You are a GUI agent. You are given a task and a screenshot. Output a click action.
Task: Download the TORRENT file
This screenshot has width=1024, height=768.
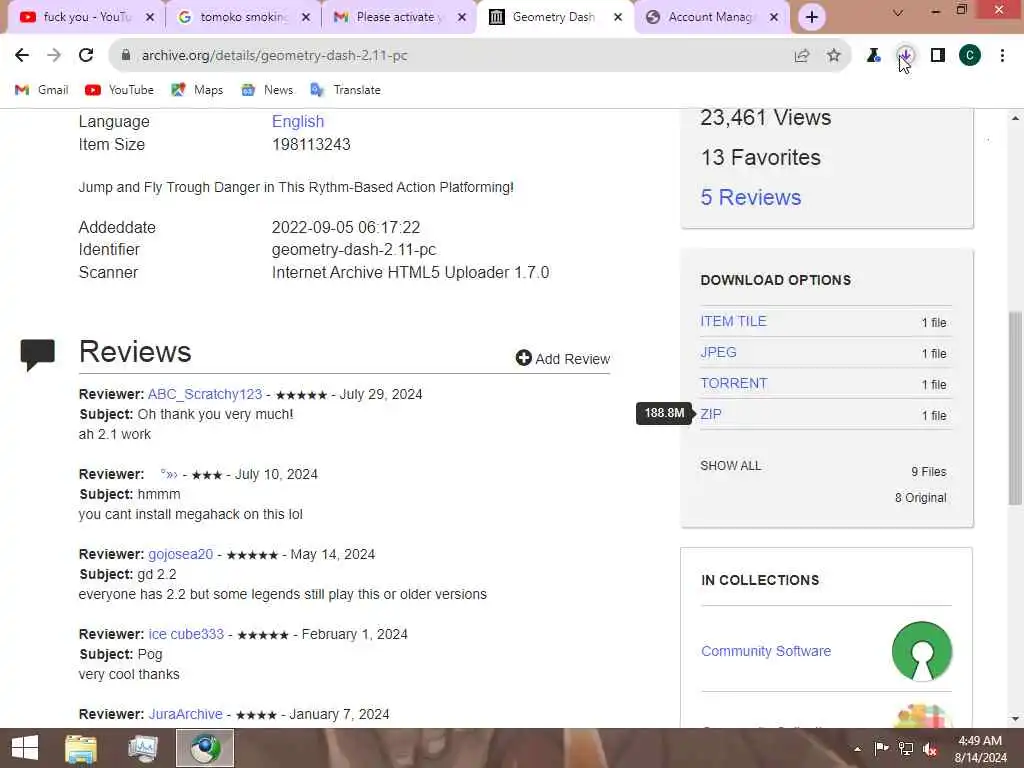click(733, 383)
